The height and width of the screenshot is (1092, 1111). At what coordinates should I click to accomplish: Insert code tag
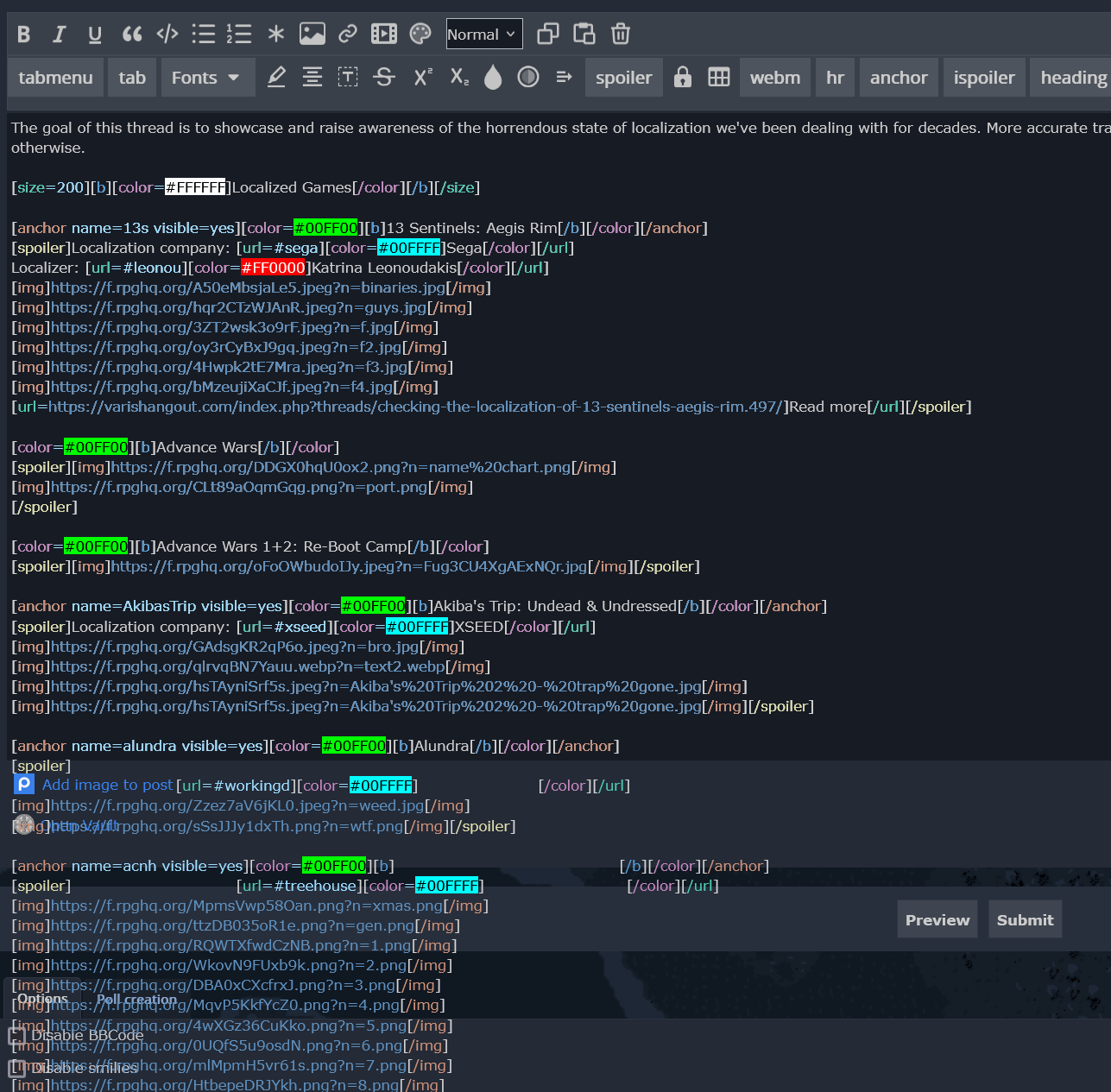[x=167, y=35]
